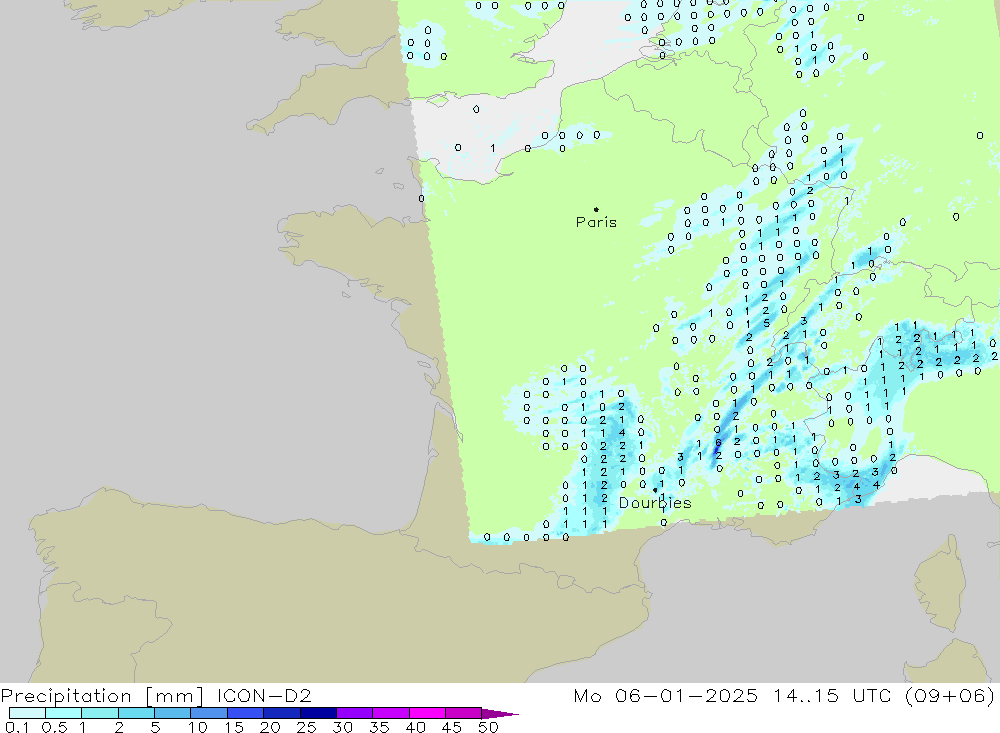Screen dimensions: 1000x733
Task: Select the 45–50 mm legend color swatch
Action: point(464,713)
